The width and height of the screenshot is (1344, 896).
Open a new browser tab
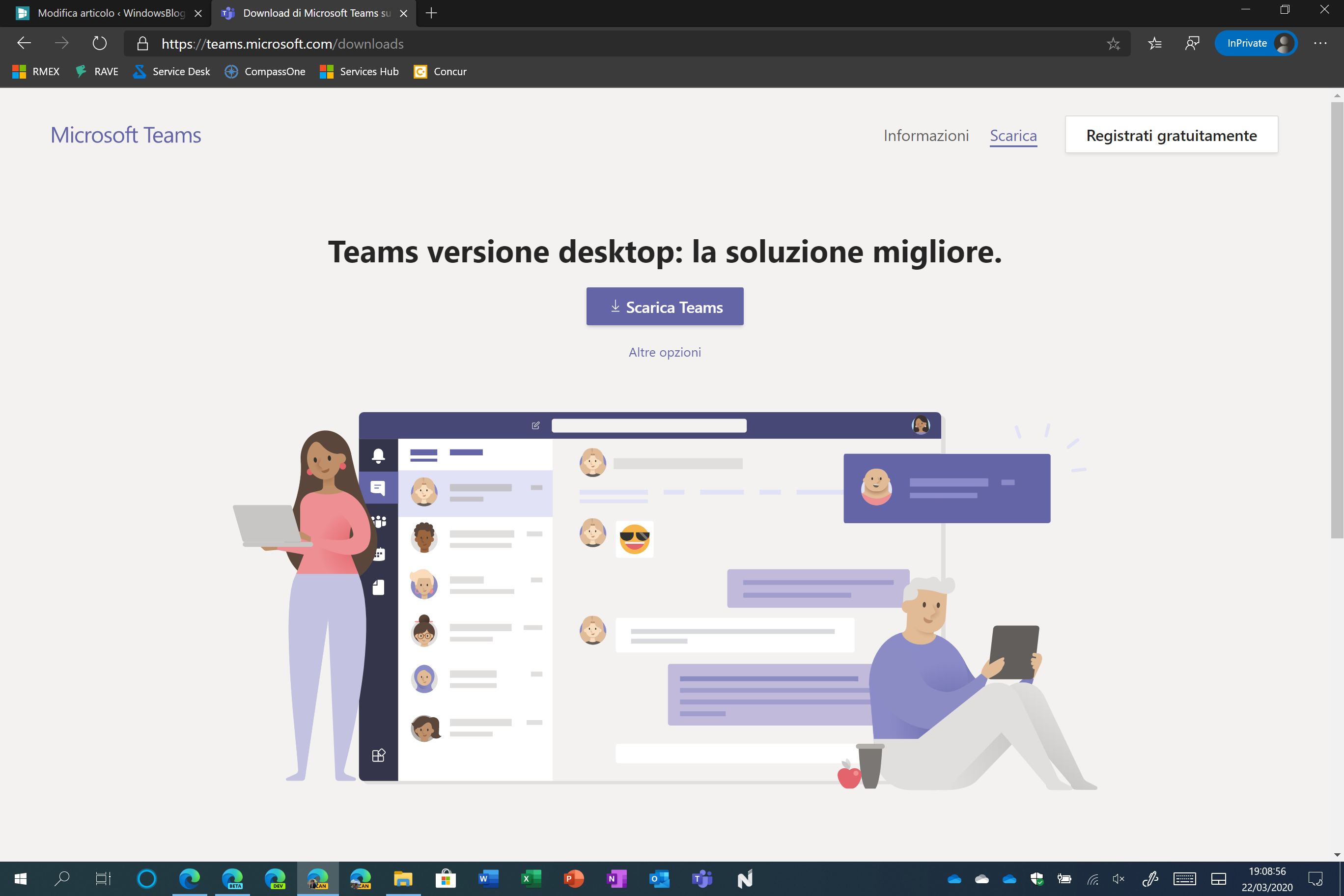point(431,13)
